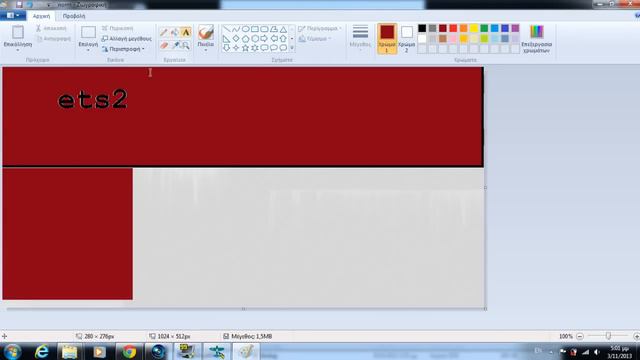Click the 'ets2' text on the canvas
Screen dimensions: 640x360
coord(93,100)
